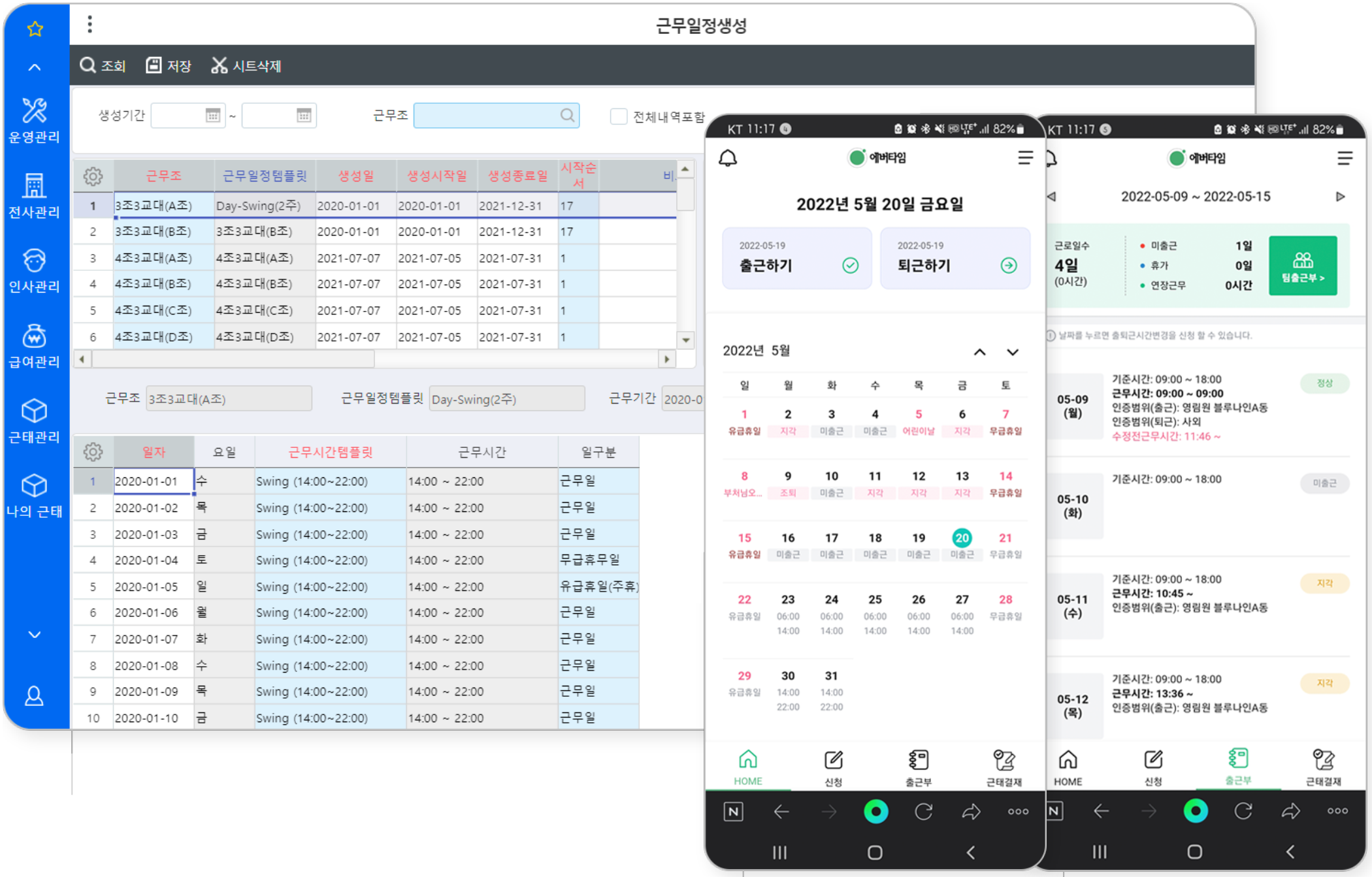Image resolution: width=1372 pixels, height=877 pixels.
Task: Go to previous month with up chevron
Action: point(979,352)
